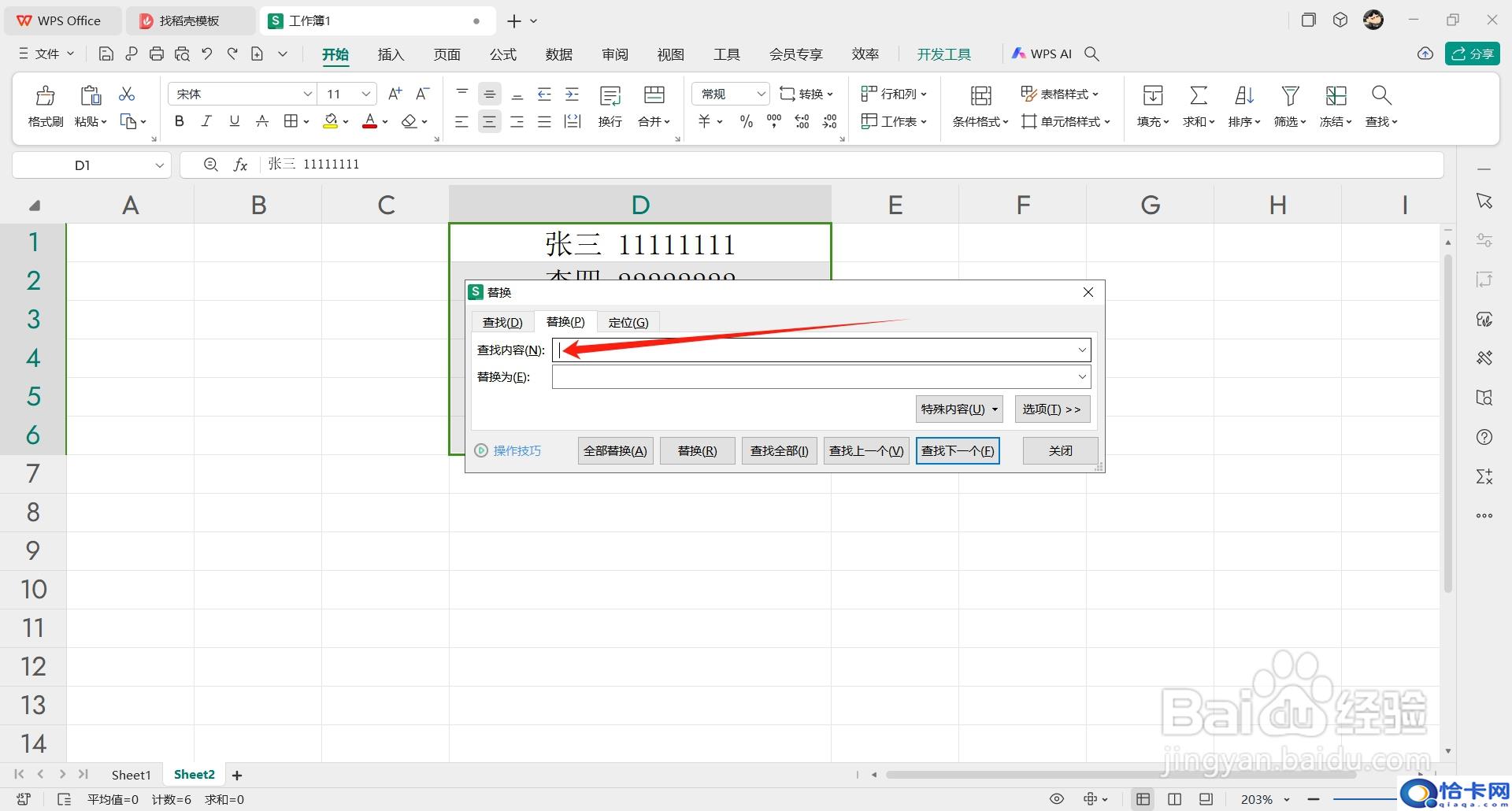
Task: Click the Format Painter brush icon
Action: (46, 95)
